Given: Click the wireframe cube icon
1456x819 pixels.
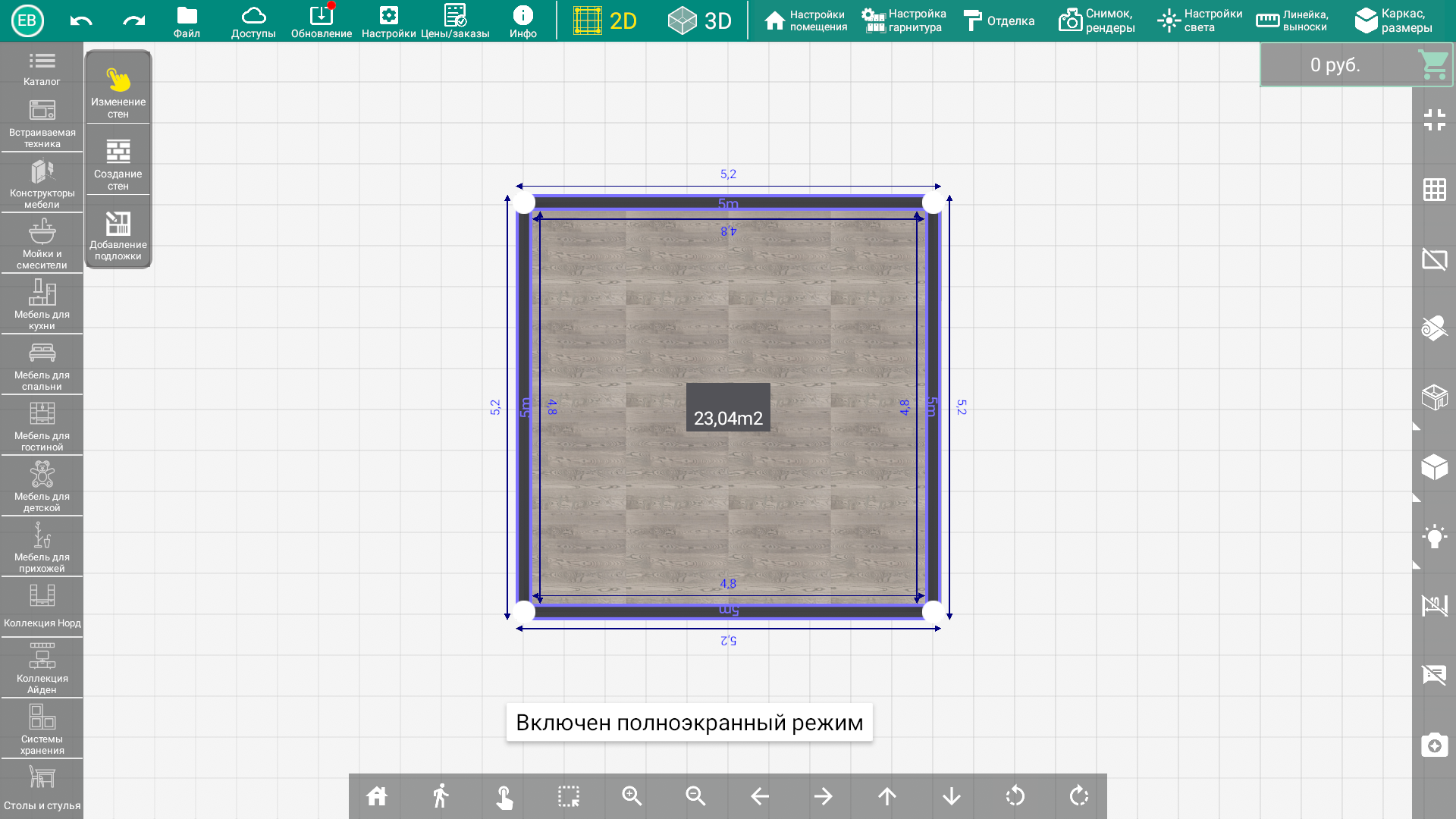Looking at the screenshot, I should (x=1435, y=397).
